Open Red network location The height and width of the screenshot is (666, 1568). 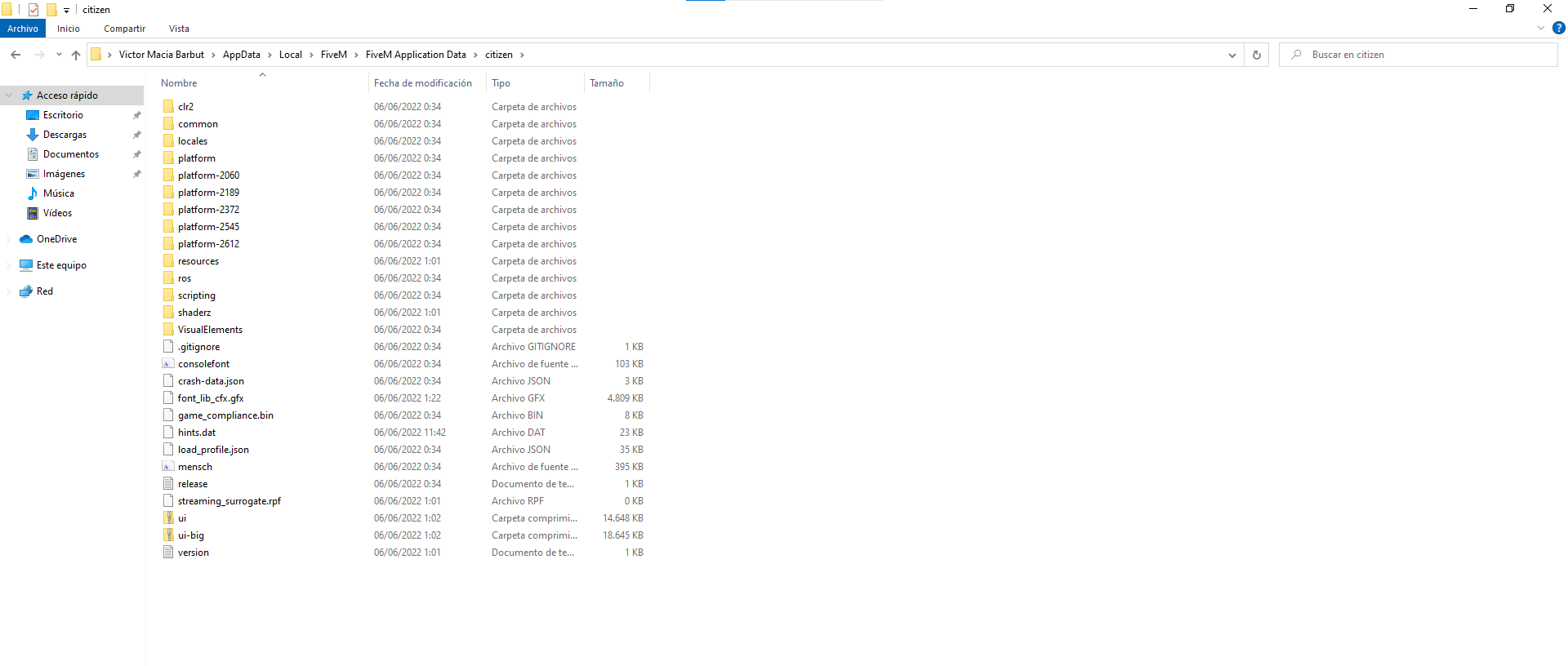point(45,291)
